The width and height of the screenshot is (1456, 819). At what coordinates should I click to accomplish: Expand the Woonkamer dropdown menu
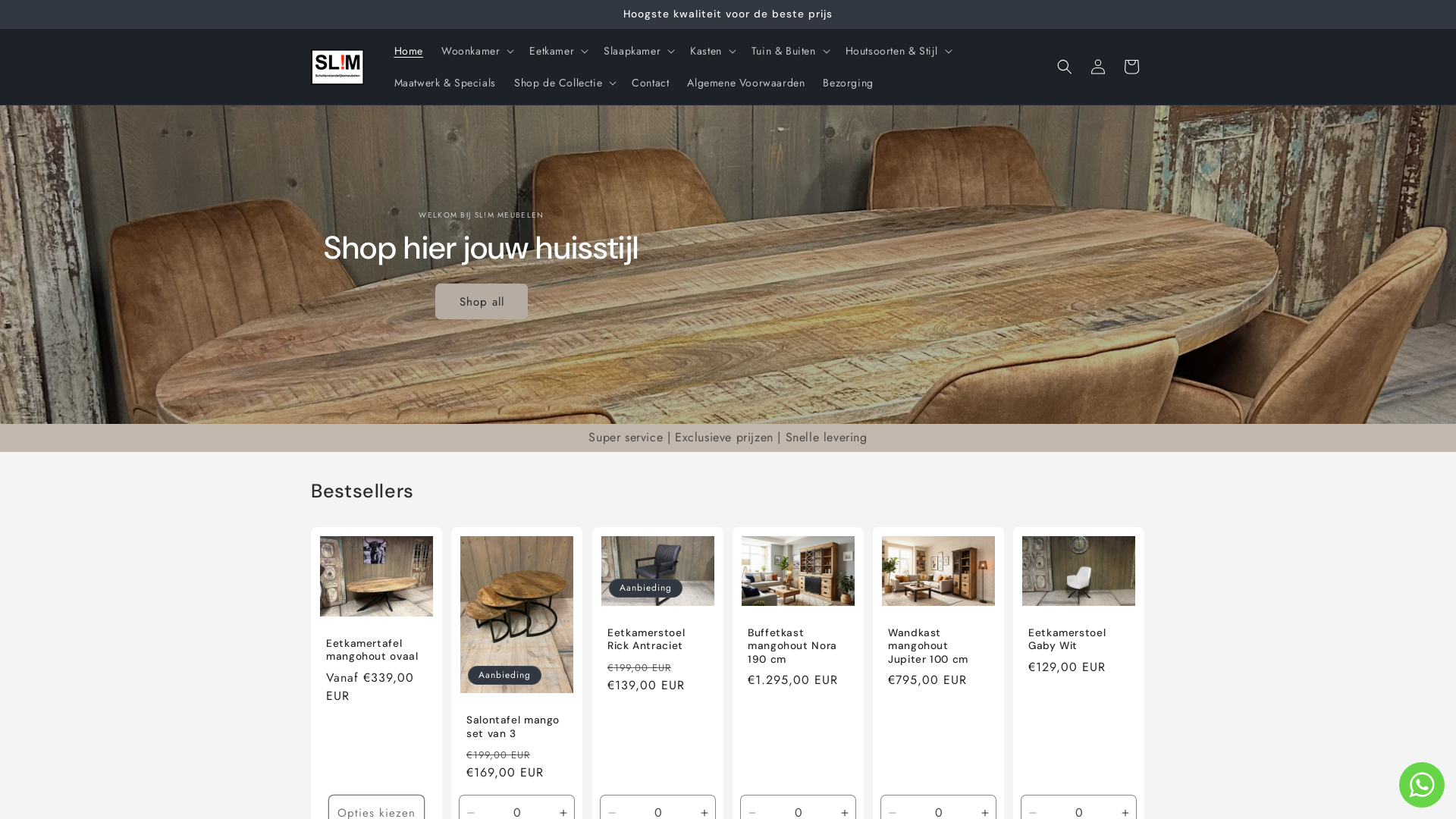[477, 51]
